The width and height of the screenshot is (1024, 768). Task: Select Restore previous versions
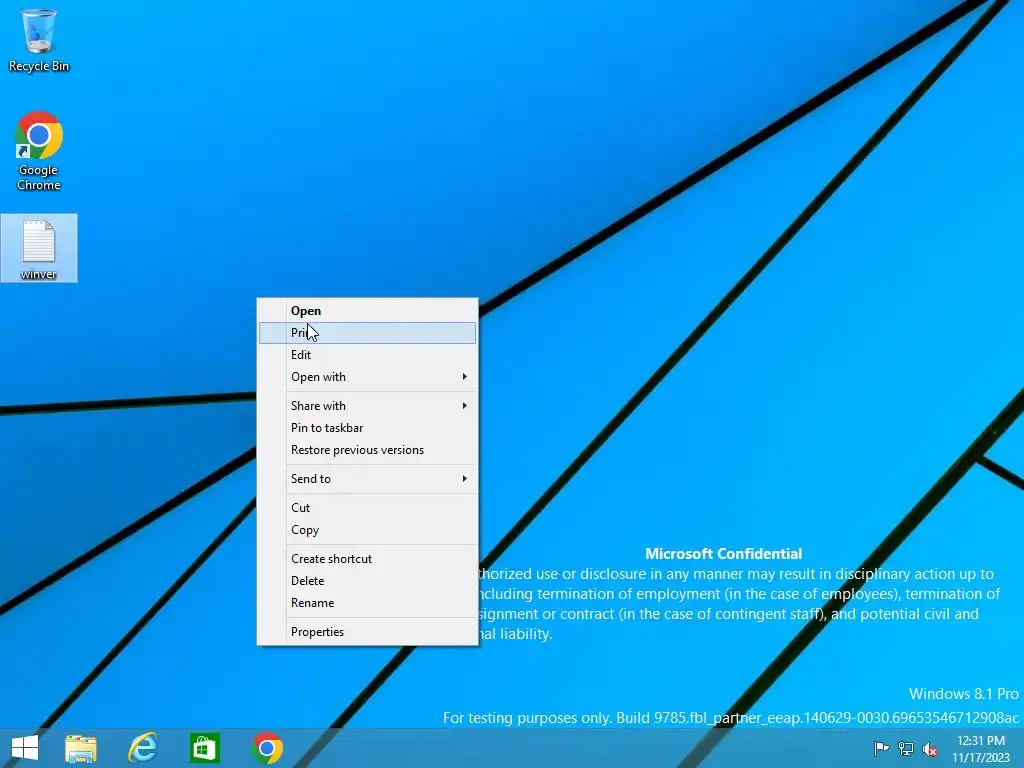367,450
